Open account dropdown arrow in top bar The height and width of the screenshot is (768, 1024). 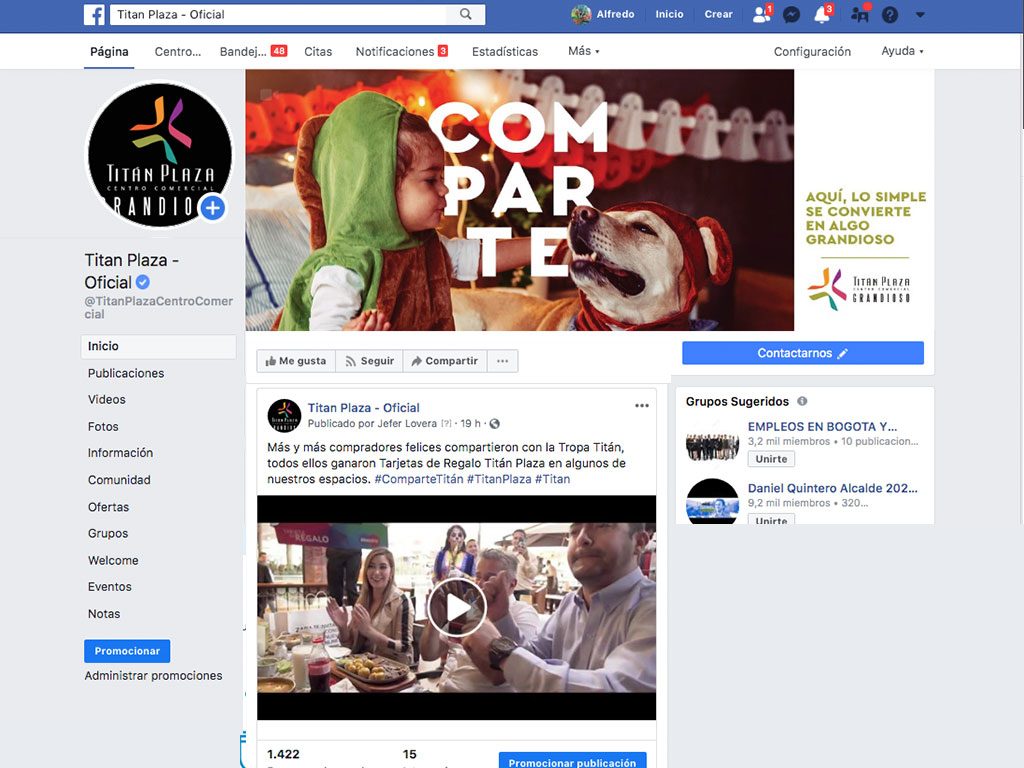tap(920, 15)
